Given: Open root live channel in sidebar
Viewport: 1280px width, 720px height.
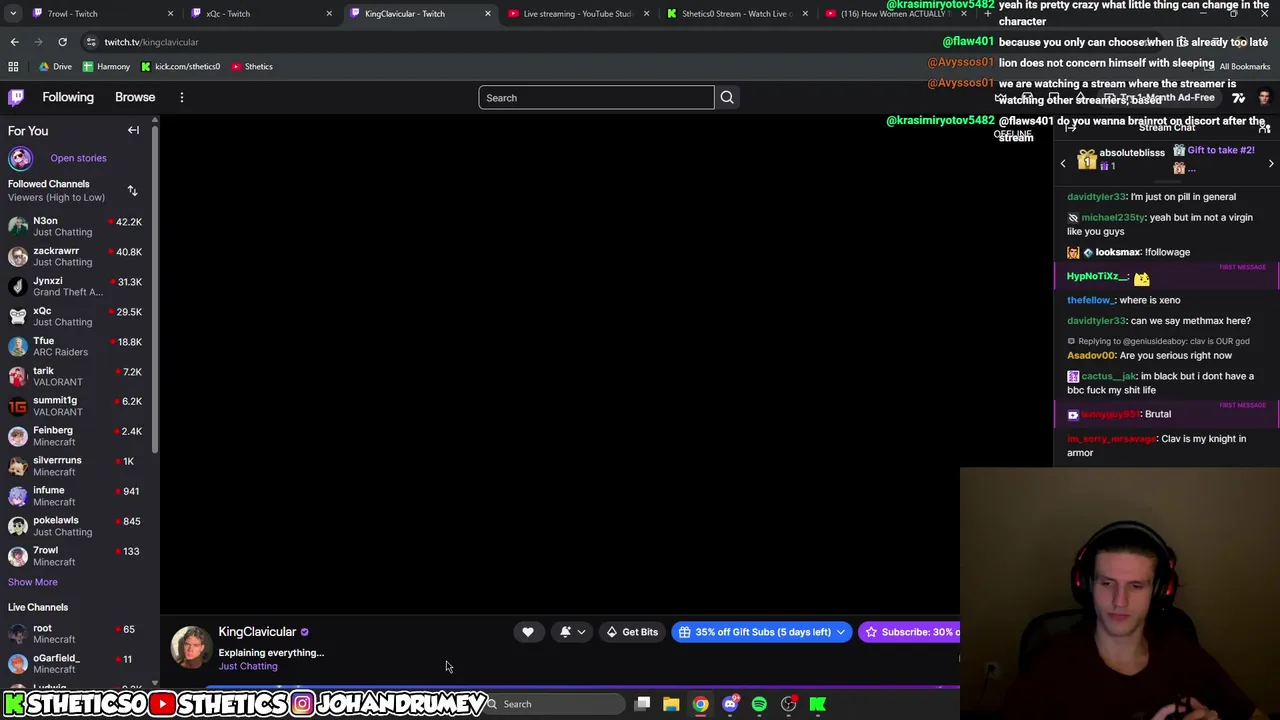Looking at the screenshot, I should (x=76, y=634).
